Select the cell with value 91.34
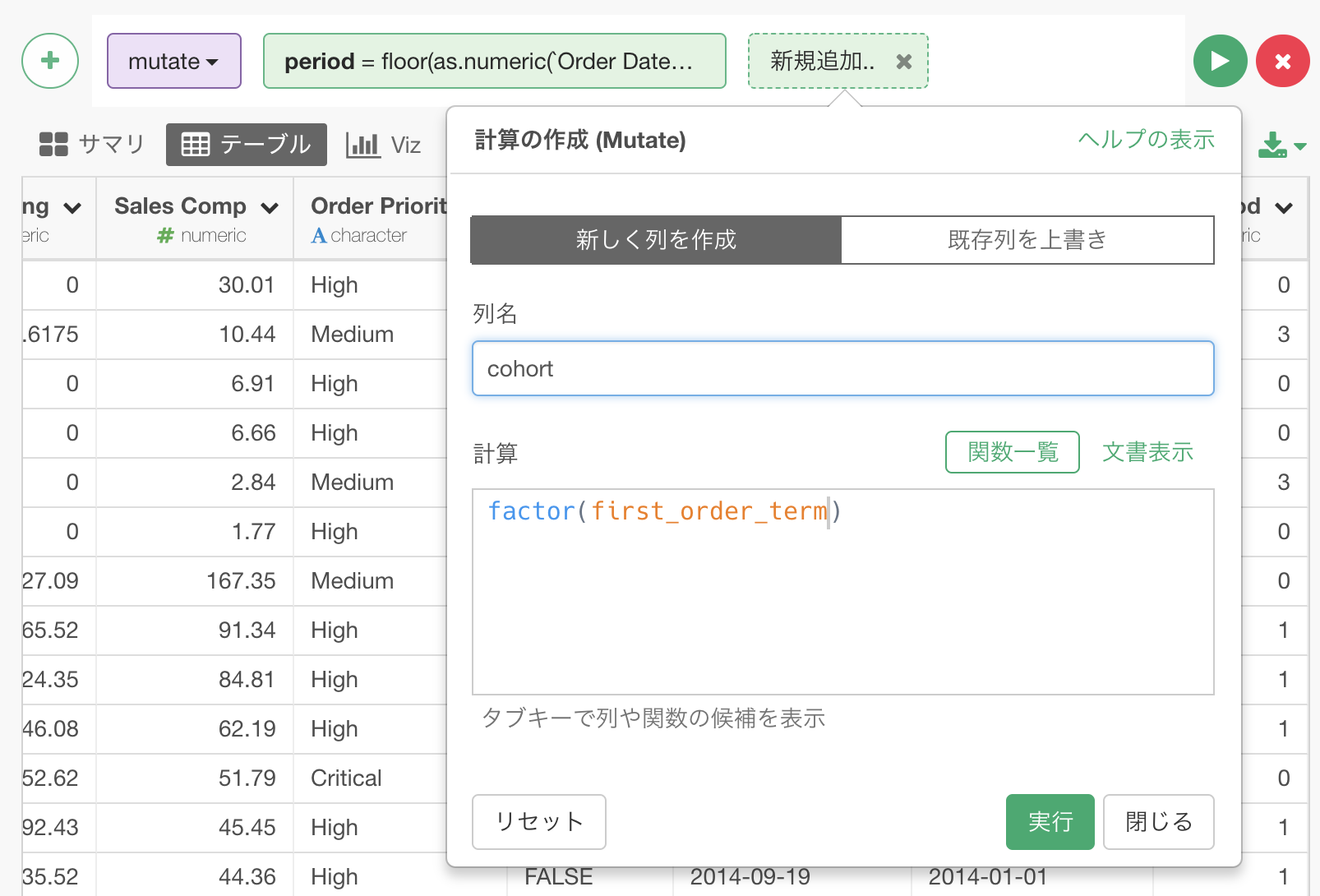This screenshot has height=896, width=1320. click(195, 630)
